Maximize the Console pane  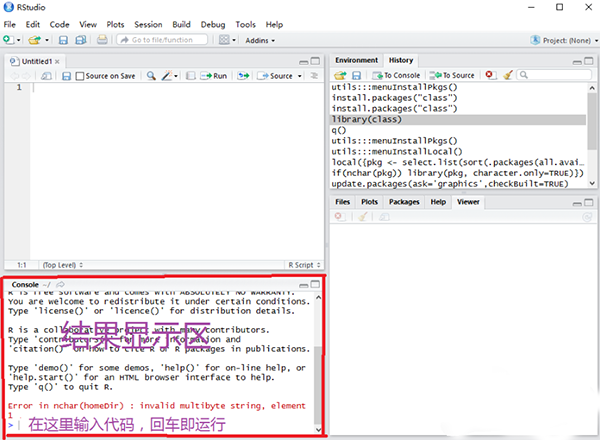pos(315,284)
